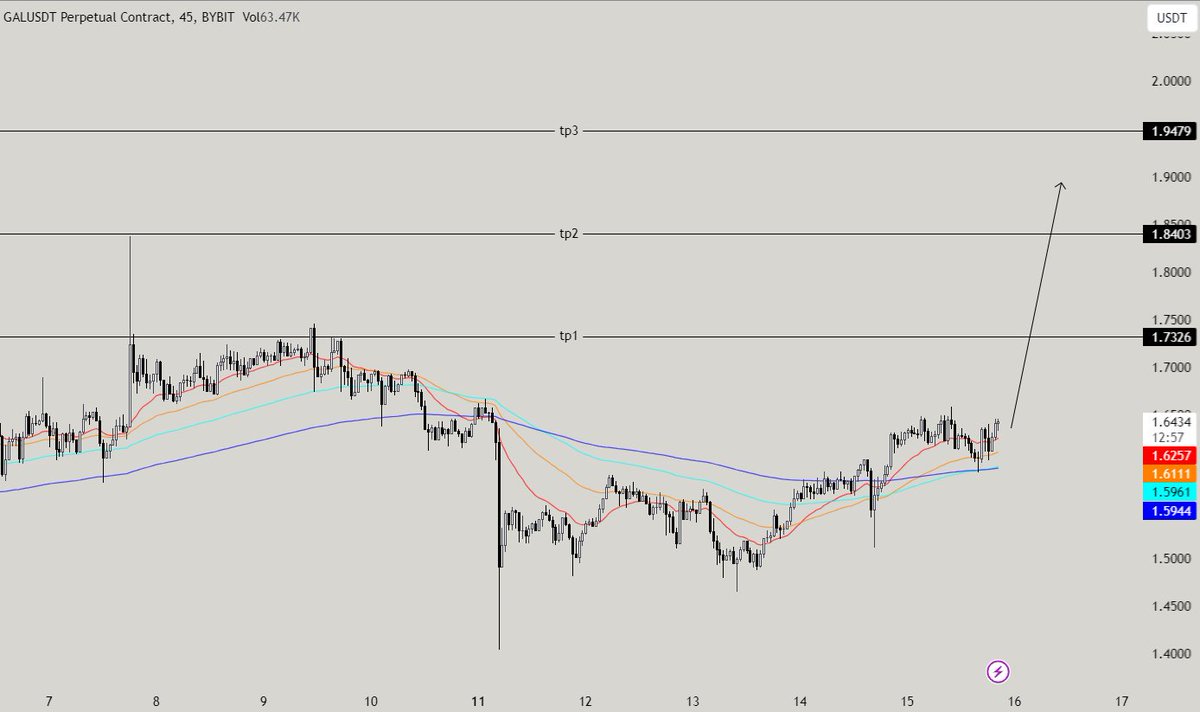Screen dimensions: 1200x712
Task: Click date 12 on the time axis
Action: coord(586,700)
